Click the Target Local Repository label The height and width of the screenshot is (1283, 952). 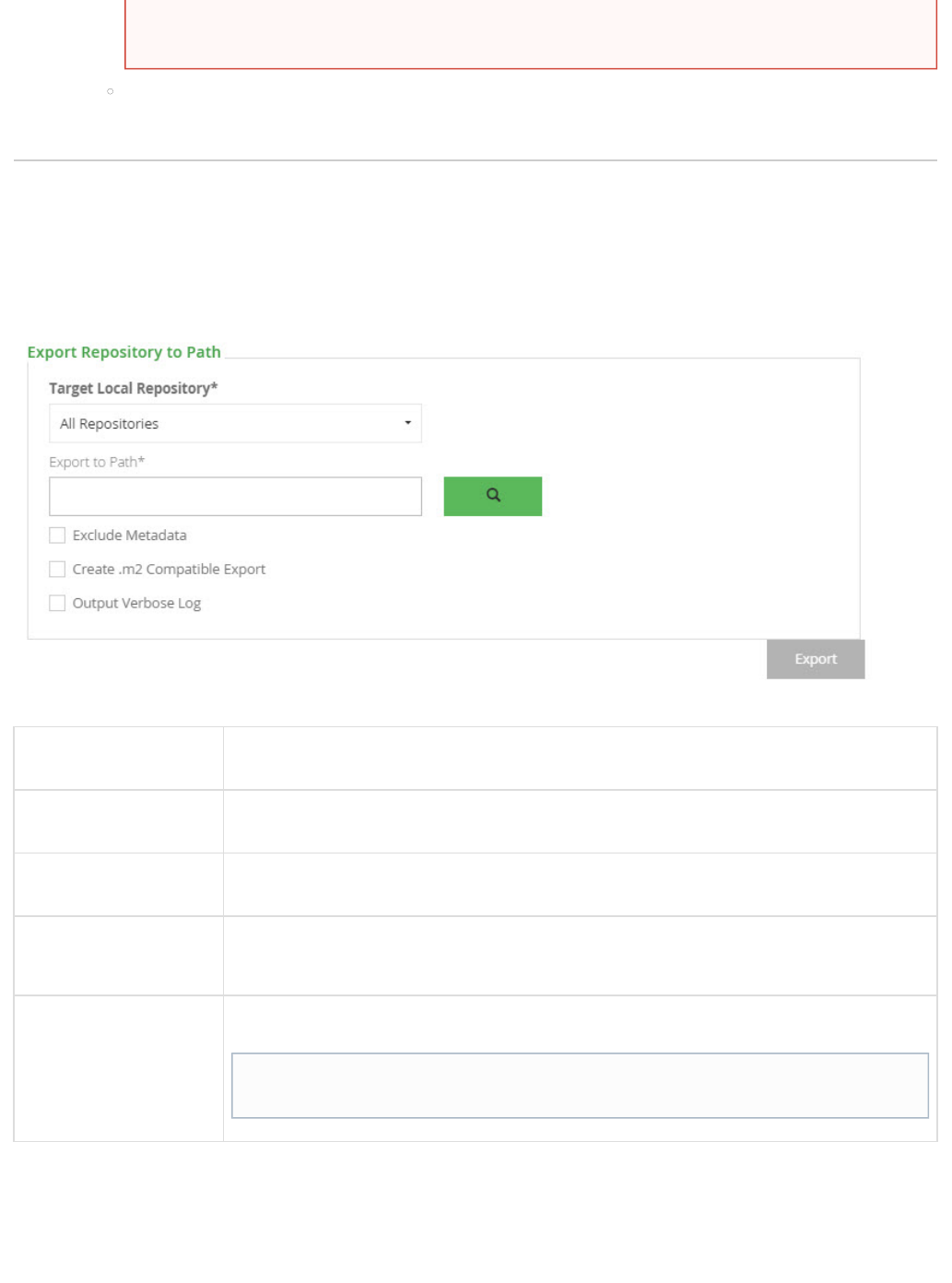133,388
